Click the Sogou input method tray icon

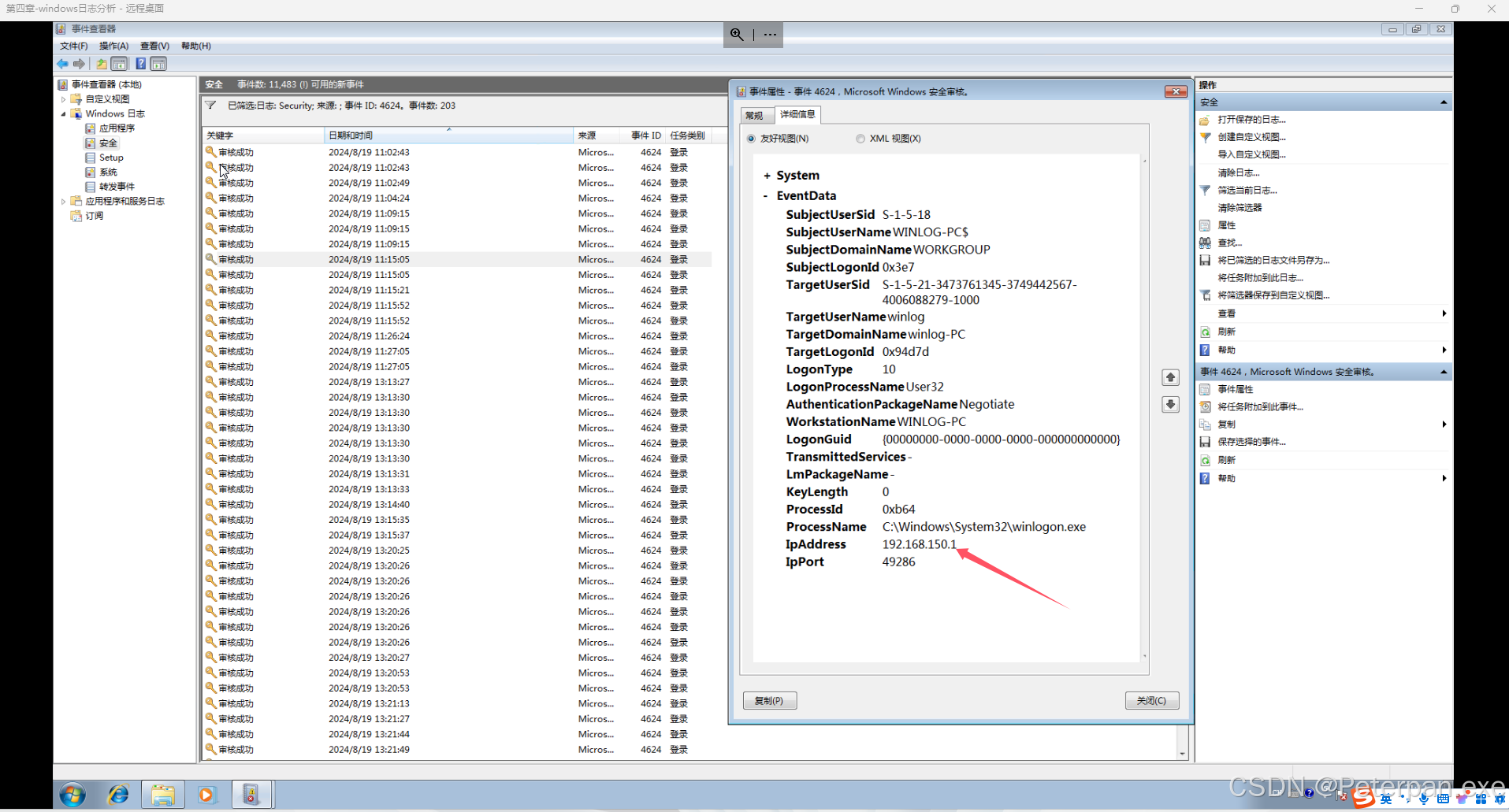point(1363,799)
